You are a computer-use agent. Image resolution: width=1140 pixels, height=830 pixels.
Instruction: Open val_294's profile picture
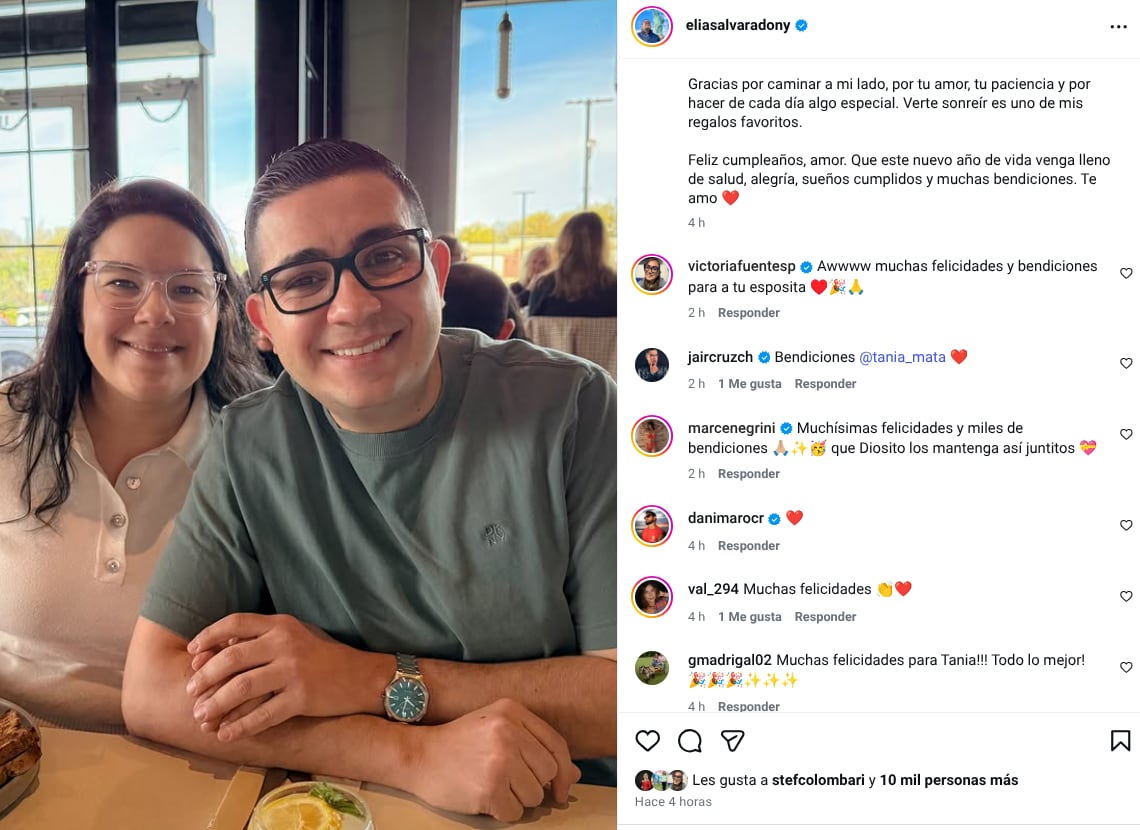(652, 597)
